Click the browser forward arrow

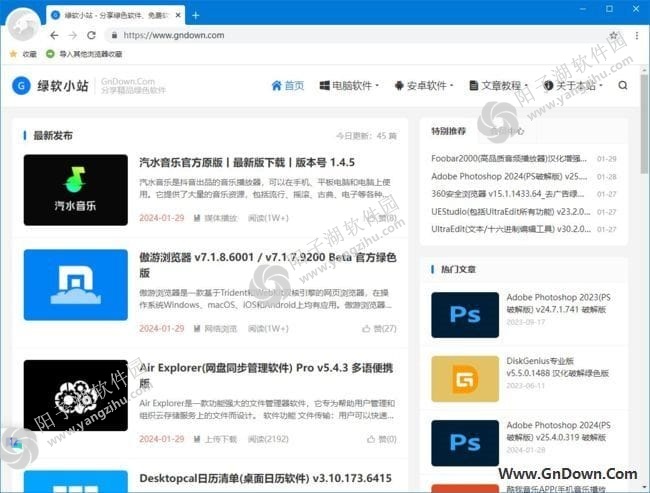pyautogui.click(x=73, y=35)
